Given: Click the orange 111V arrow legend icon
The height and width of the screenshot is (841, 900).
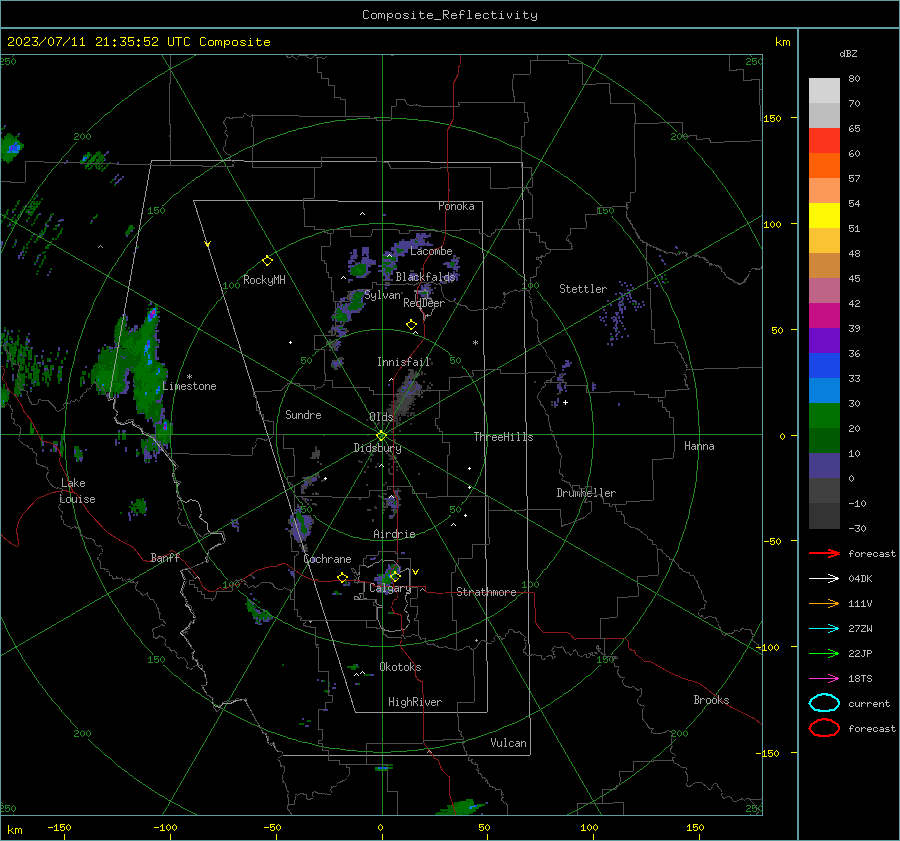Looking at the screenshot, I should tap(824, 603).
